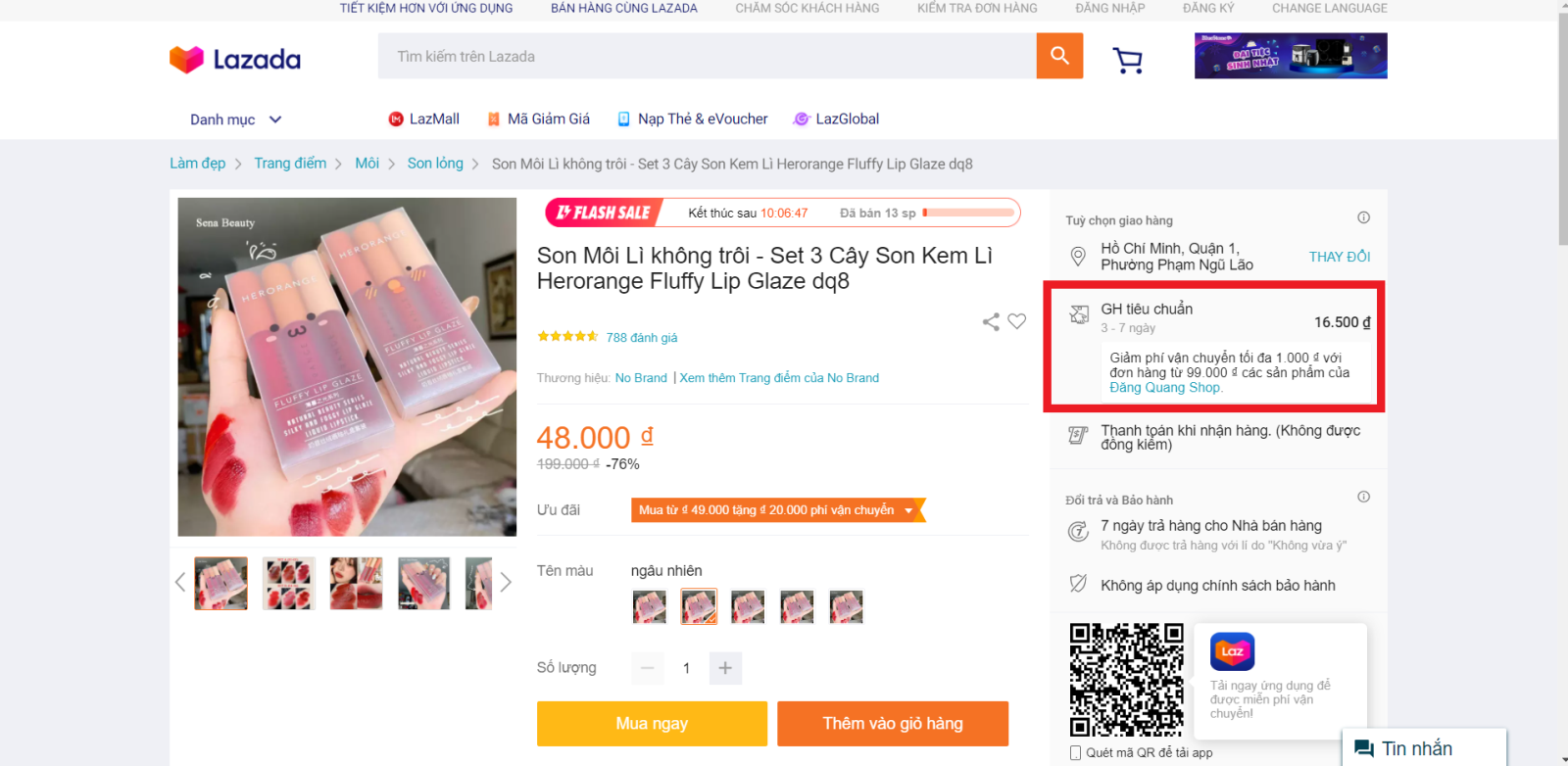Expand the shipping voucher Ưu đãi dropdown
Viewport: 1568px width, 766px height.
(x=908, y=510)
